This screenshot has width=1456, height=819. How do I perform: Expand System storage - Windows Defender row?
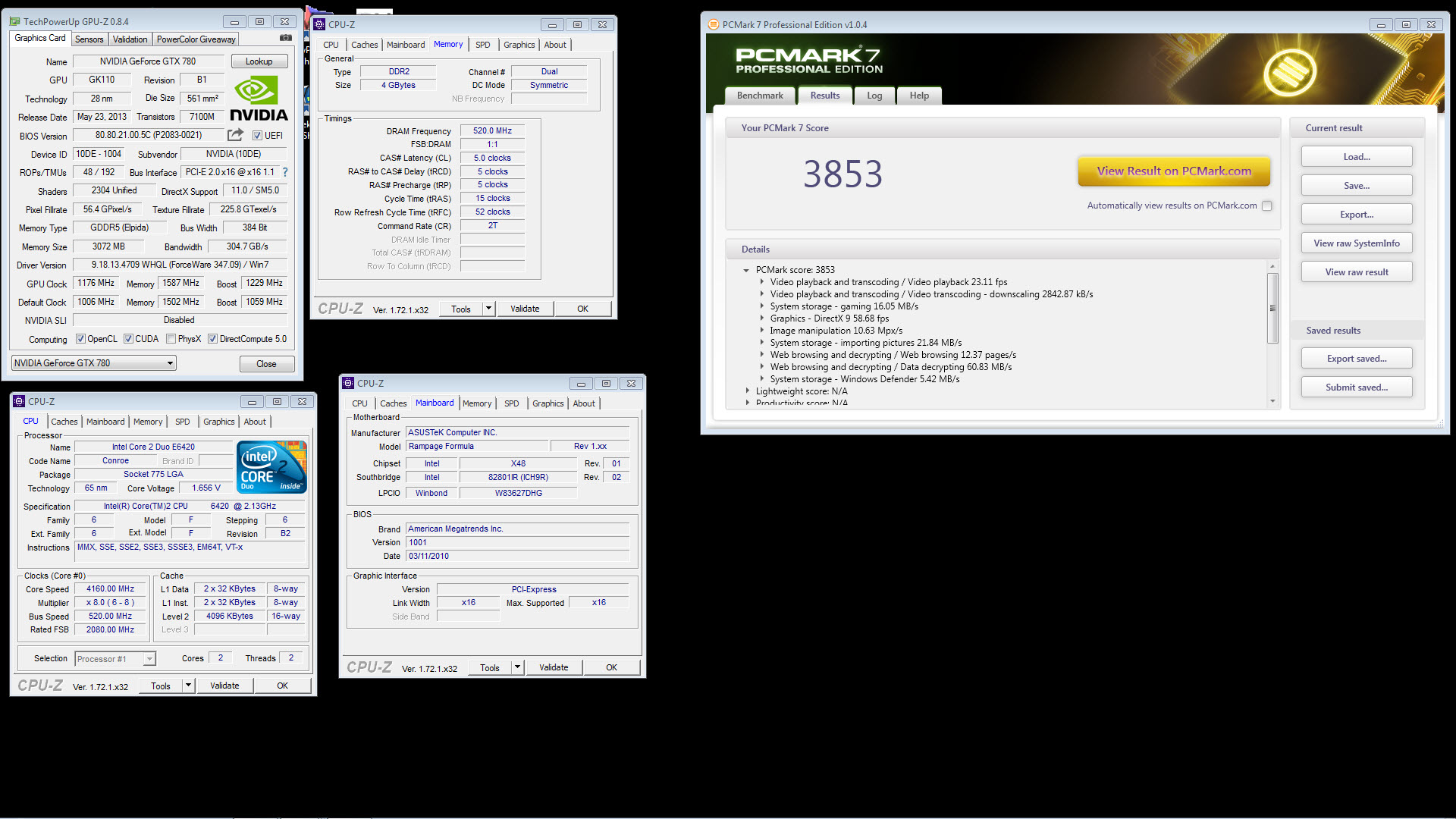(762, 379)
